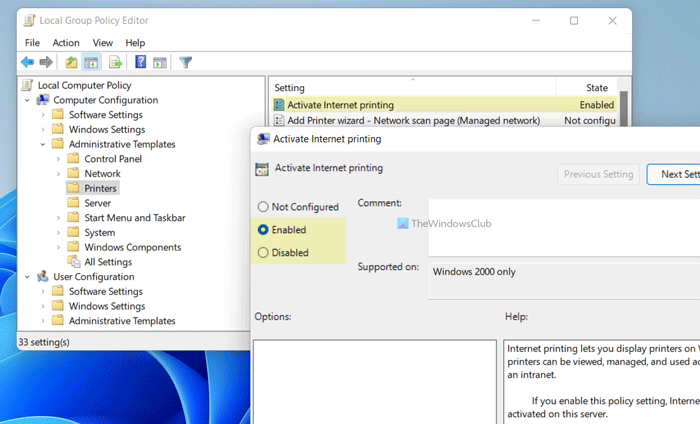Expand the Windows Components folder
Image resolution: width=700 pixels, height=424 pixels.
[x=58, y=247]
